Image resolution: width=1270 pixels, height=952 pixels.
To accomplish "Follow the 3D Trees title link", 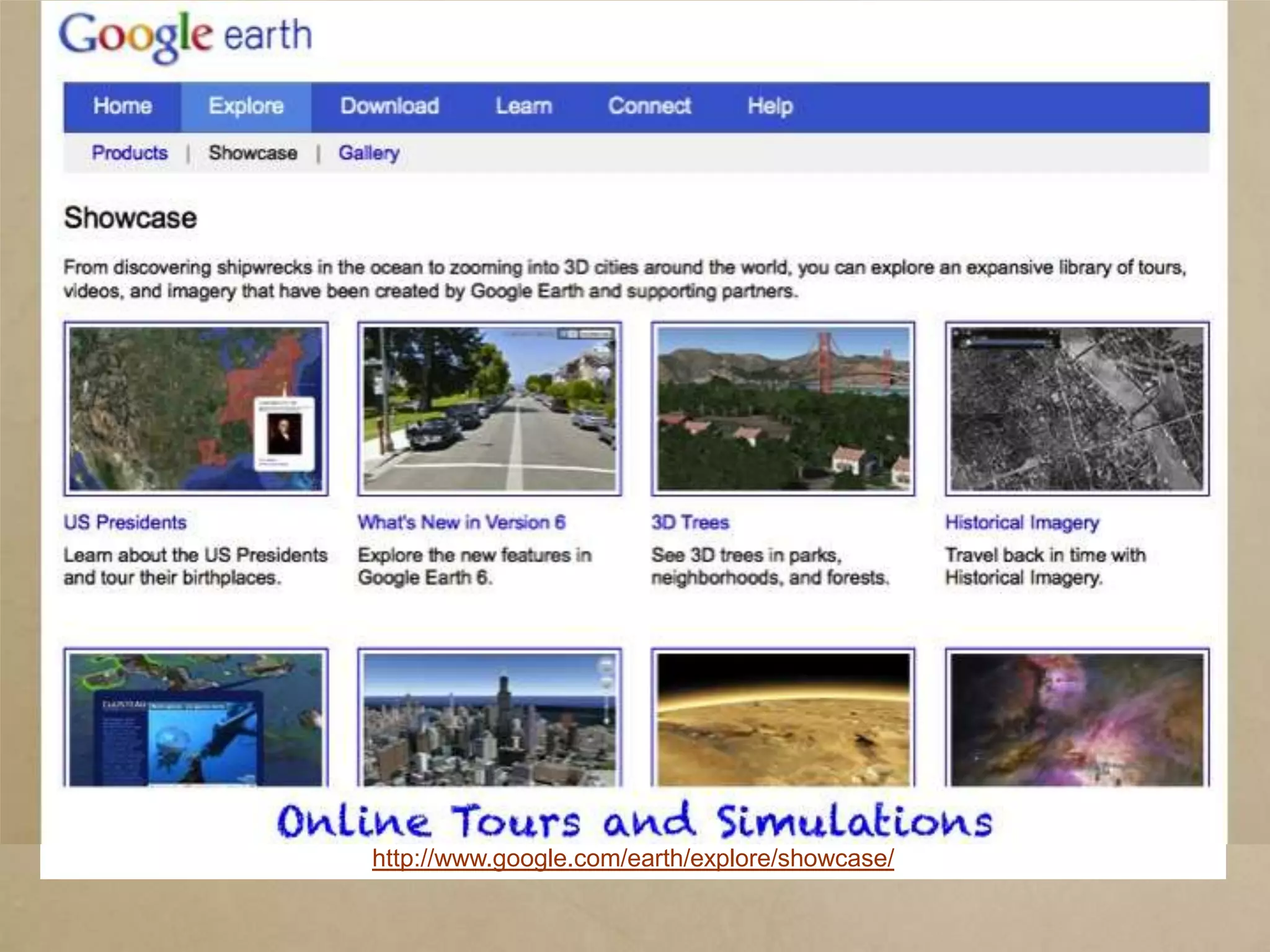I will pyautogui.click(x=690, y=522).
